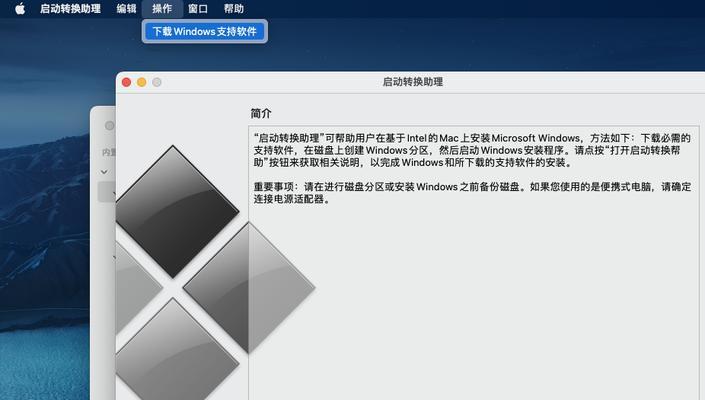Click the 启动转换助理 window title
705x400 pixels.
(413, 82)
